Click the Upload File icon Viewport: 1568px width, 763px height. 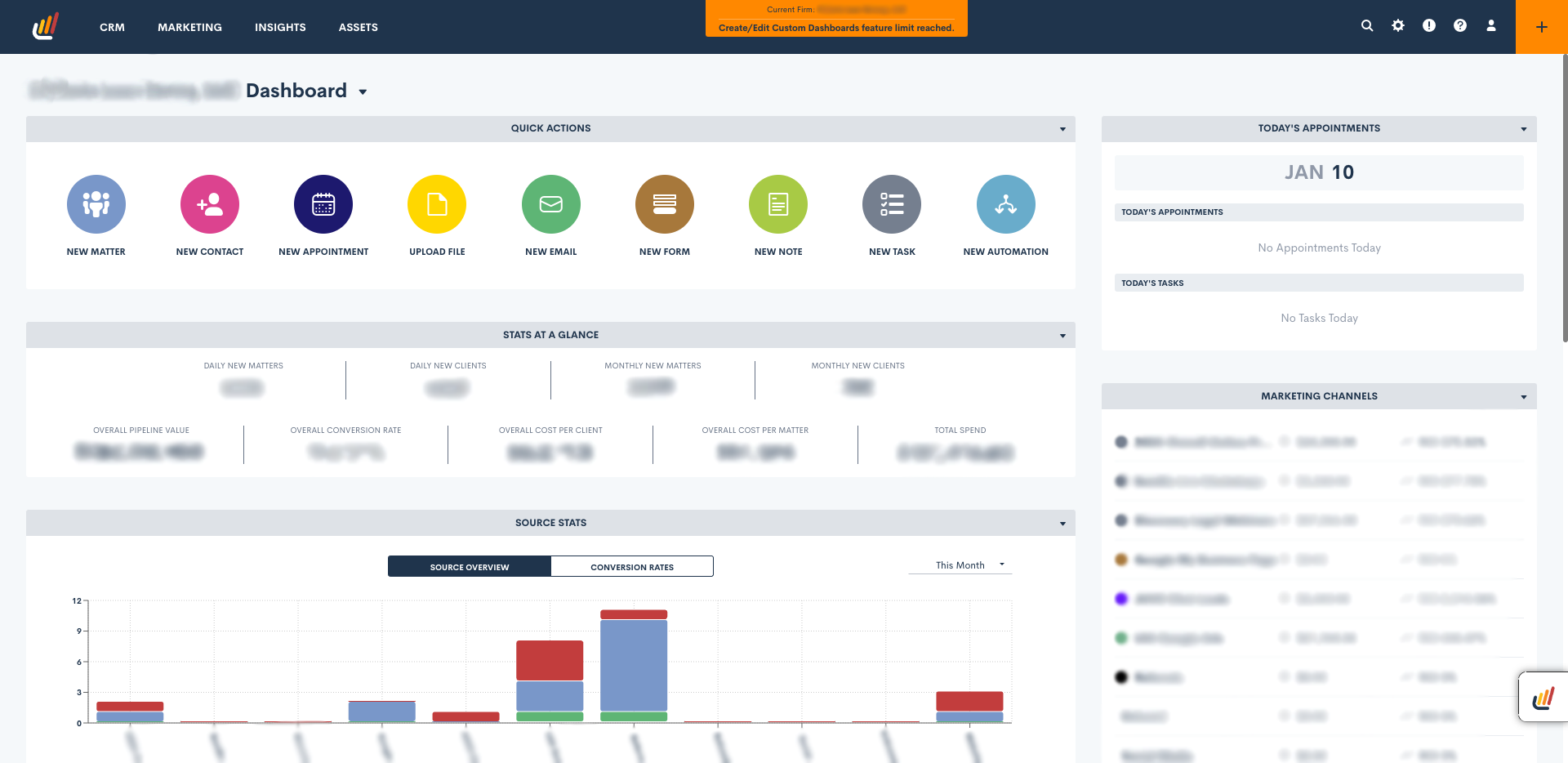(437, 204)
